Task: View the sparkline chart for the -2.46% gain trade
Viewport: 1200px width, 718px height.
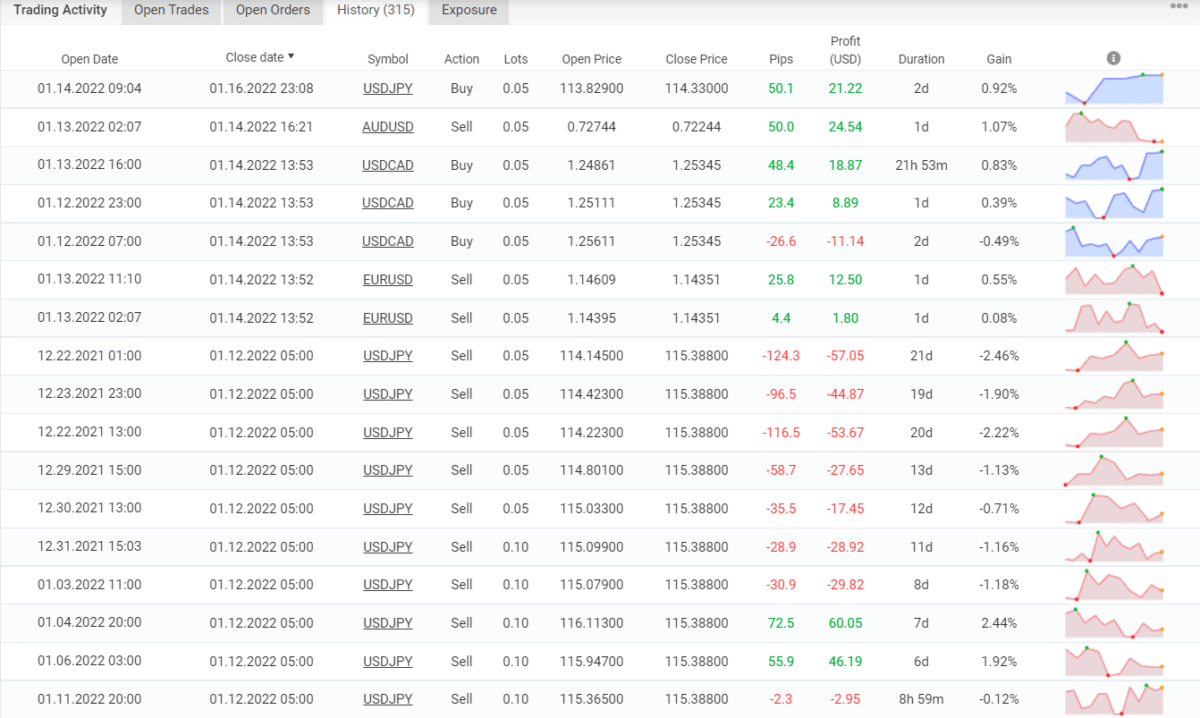Action: pos(1114,356)
